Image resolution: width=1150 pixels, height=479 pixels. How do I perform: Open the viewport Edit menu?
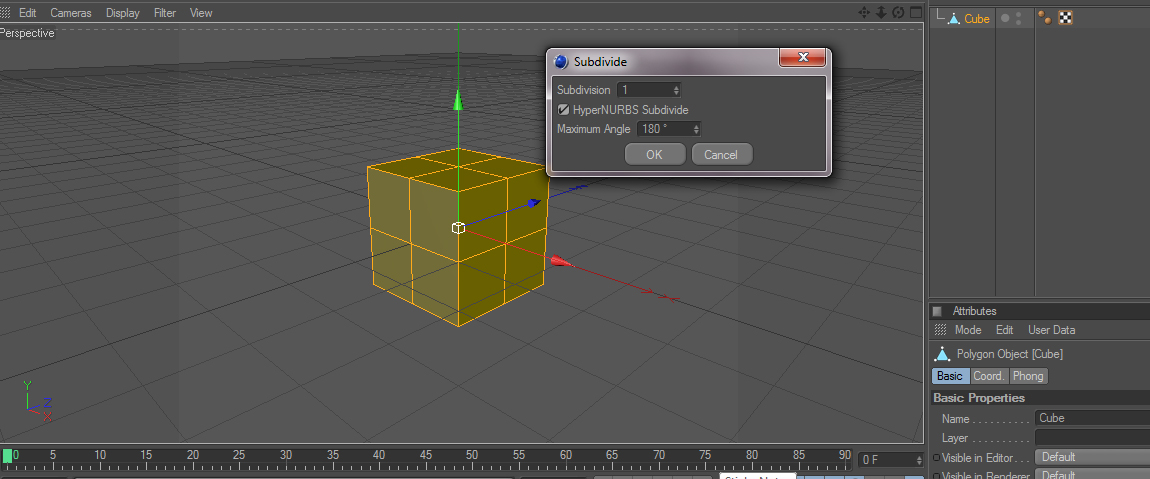(28, 12)
